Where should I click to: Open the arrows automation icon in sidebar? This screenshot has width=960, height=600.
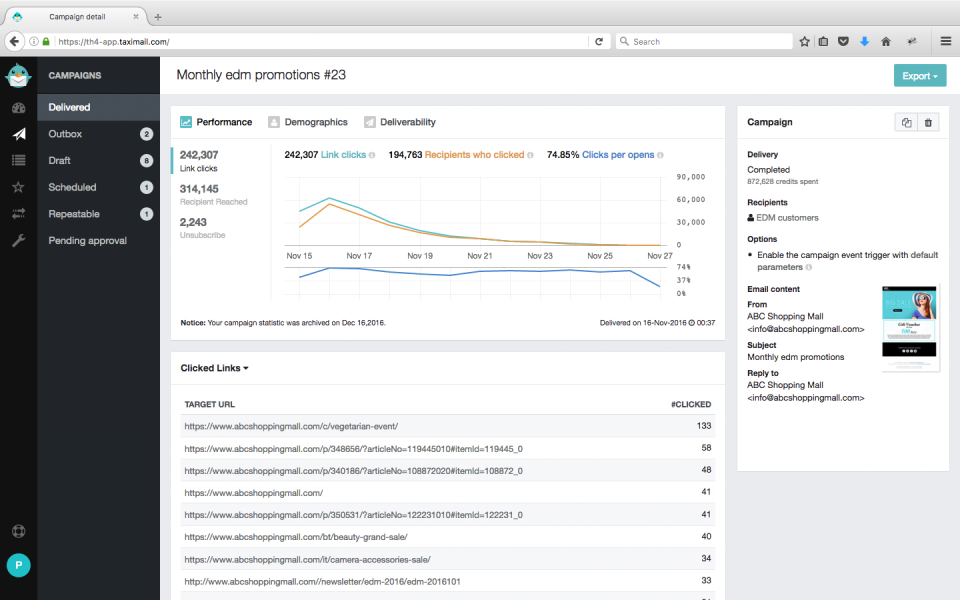(x=18, y=214)
